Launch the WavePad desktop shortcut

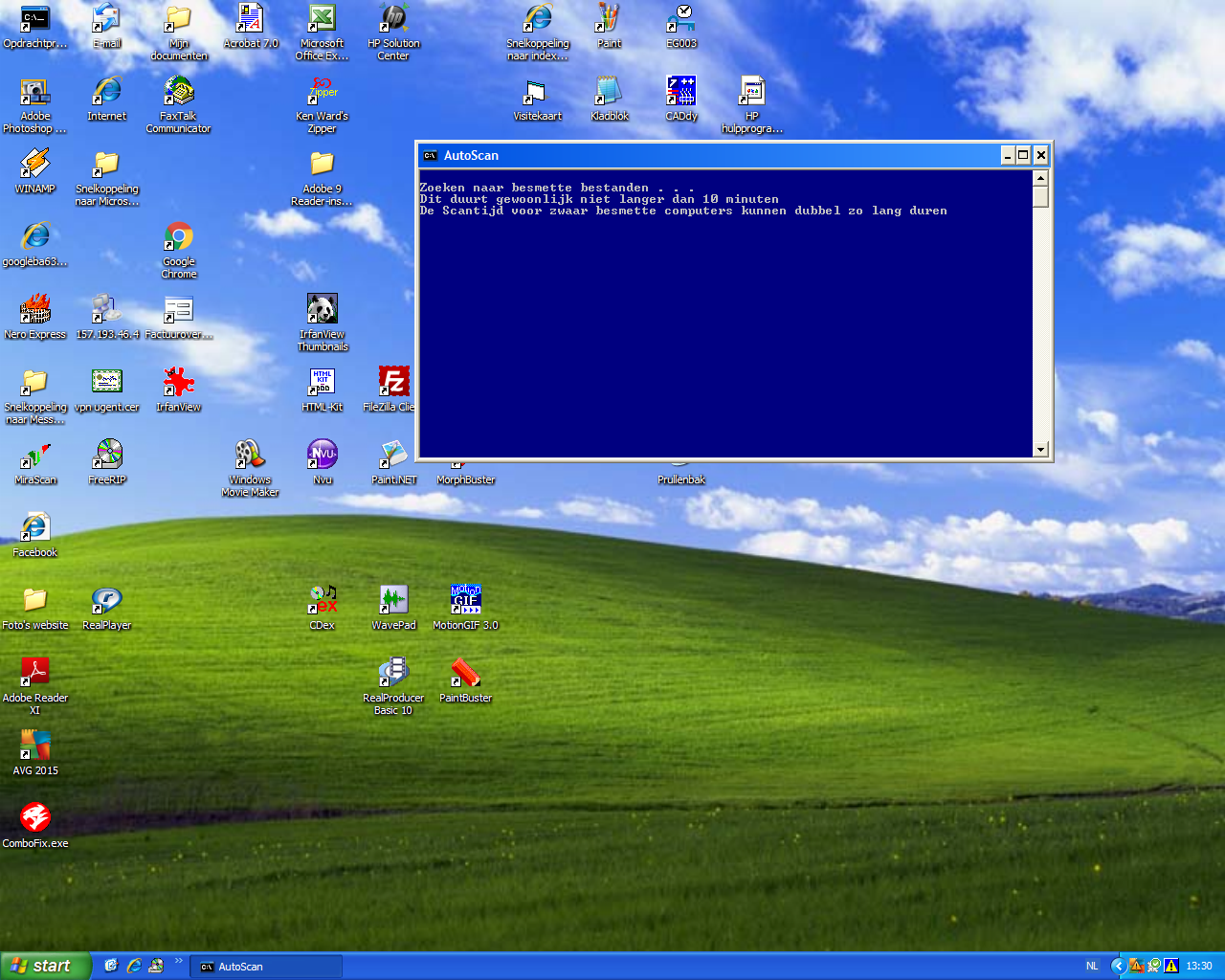tap(394, 609)
